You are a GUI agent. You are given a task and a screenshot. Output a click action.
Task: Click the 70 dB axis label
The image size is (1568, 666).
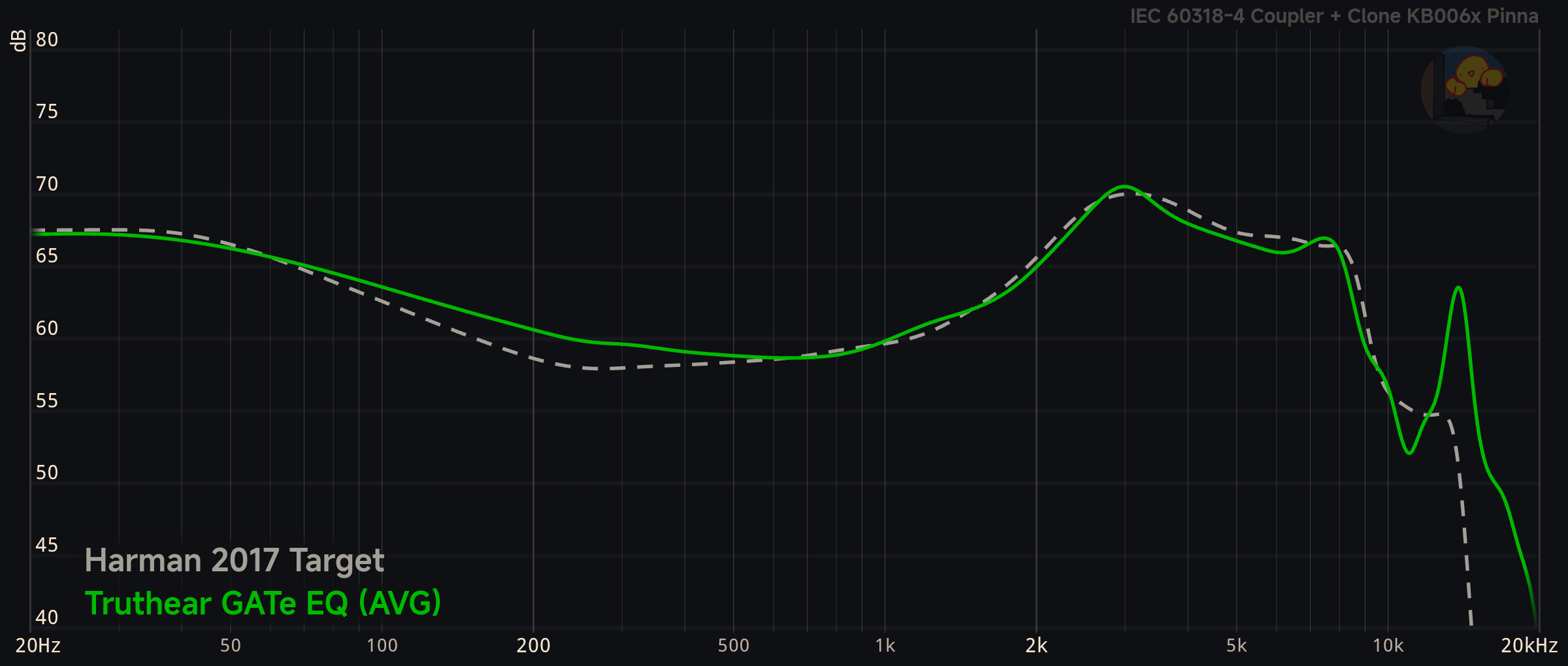click(x=47, y=184)
